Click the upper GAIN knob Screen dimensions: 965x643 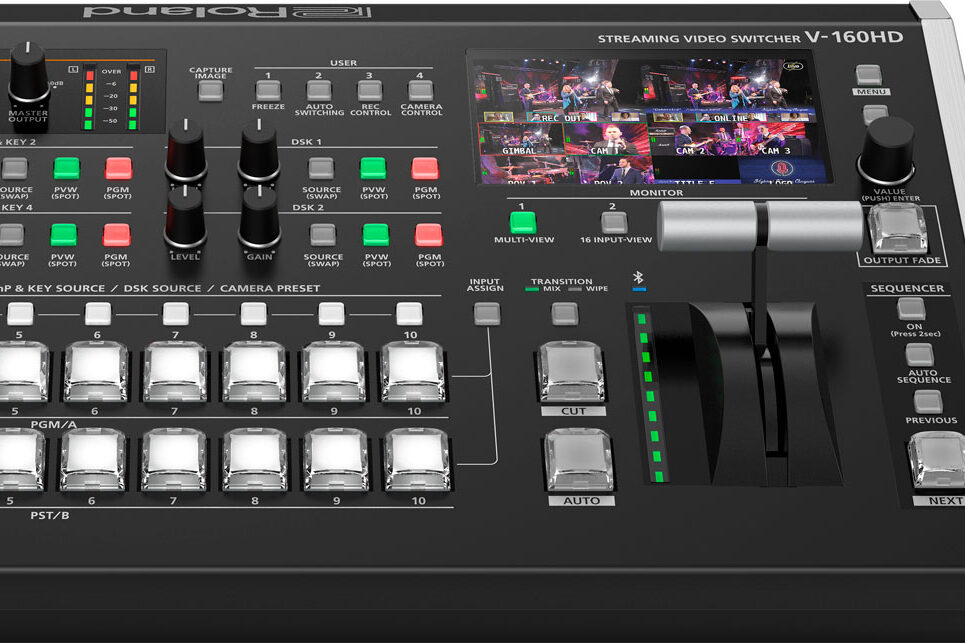tap(260, 151)
